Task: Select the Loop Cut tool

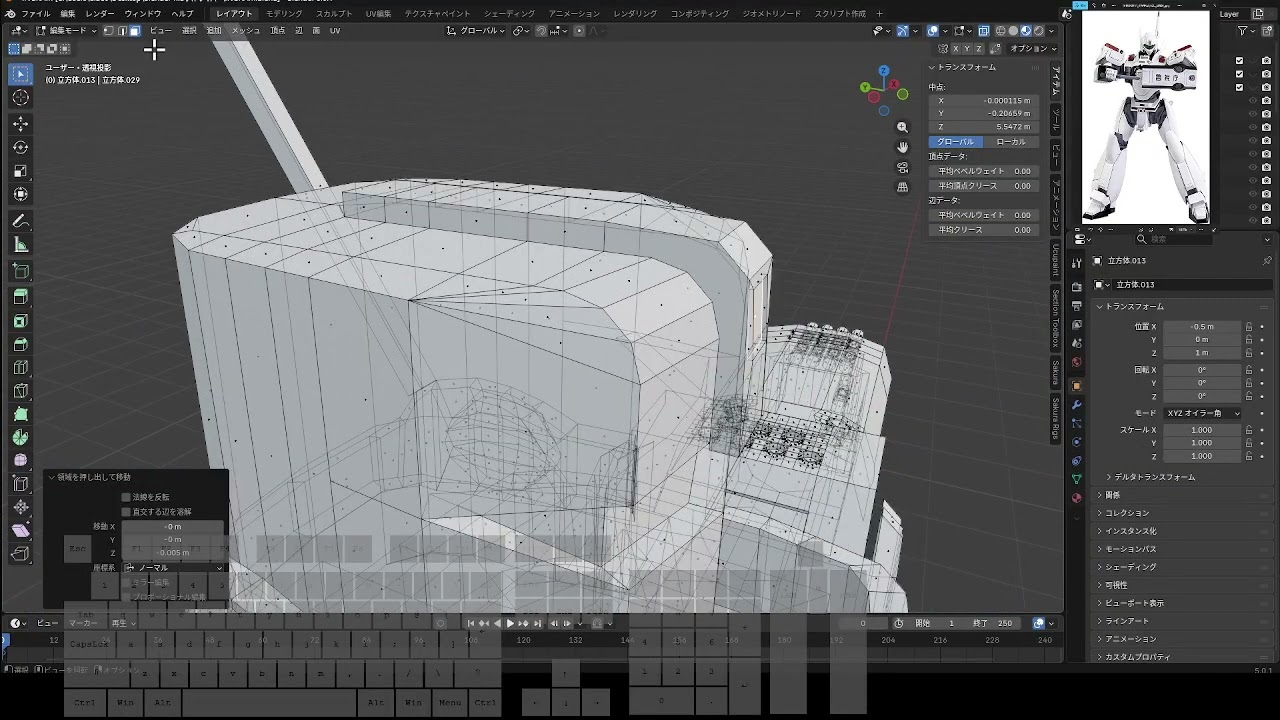Action: coord(20,368)
